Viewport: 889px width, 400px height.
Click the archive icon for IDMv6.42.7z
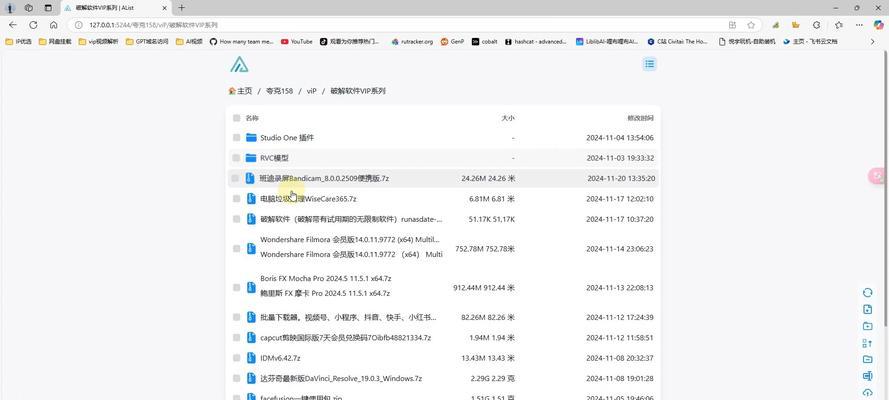pos(251,358)
